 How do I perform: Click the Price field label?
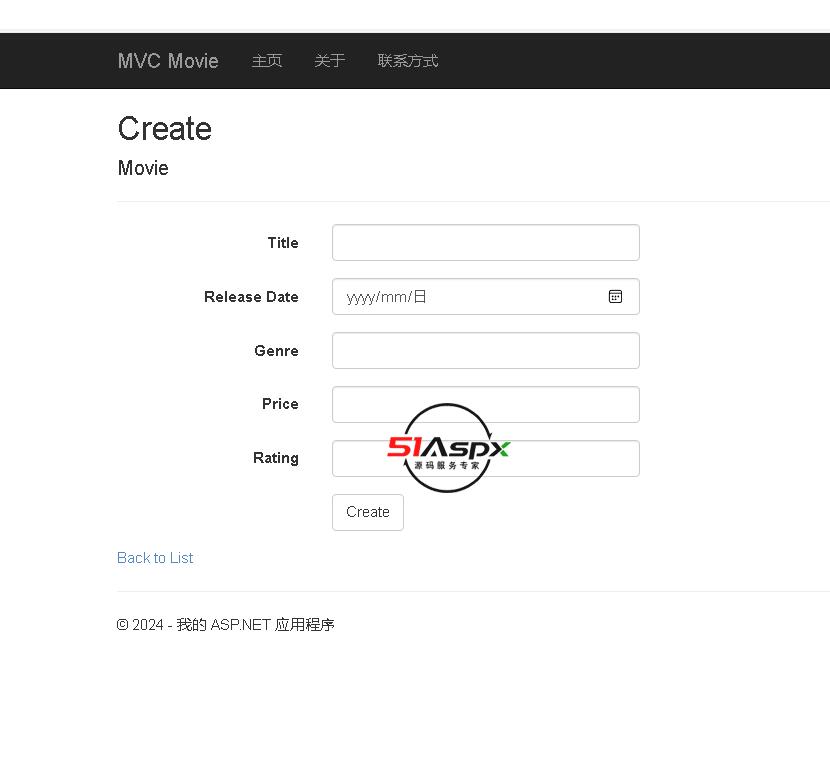click(280, 404)
